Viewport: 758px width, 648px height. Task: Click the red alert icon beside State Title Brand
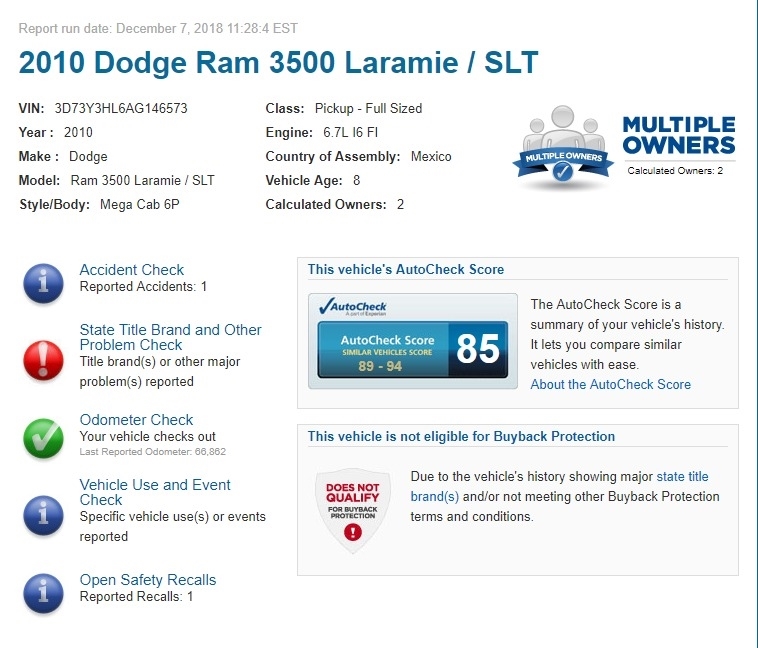(x=43, y=358)
